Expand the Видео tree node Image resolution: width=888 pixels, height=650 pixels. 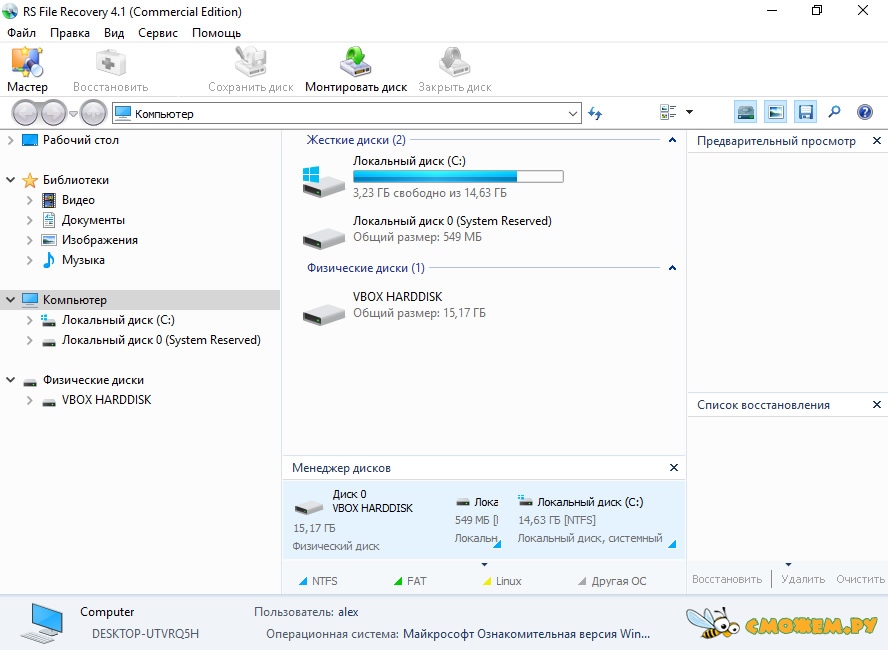coord(29,200)
